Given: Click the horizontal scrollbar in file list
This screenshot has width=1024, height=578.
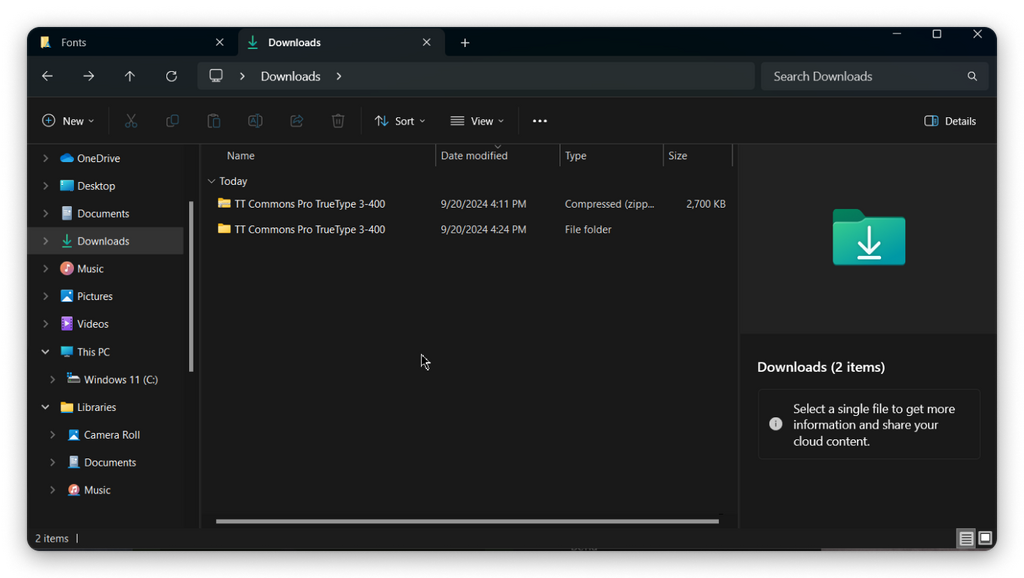Looking at the screenshot, I should 467,521.
